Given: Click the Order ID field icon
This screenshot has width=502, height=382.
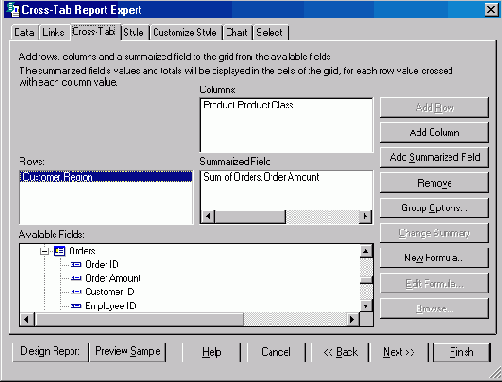Looking at the screenshot, I should [x=76, y=264].
